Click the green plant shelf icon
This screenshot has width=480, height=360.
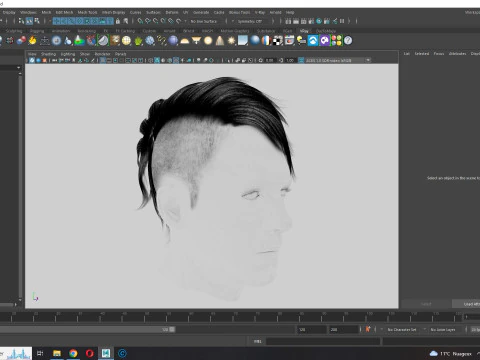pyautogui.click(x=138, y=41)
